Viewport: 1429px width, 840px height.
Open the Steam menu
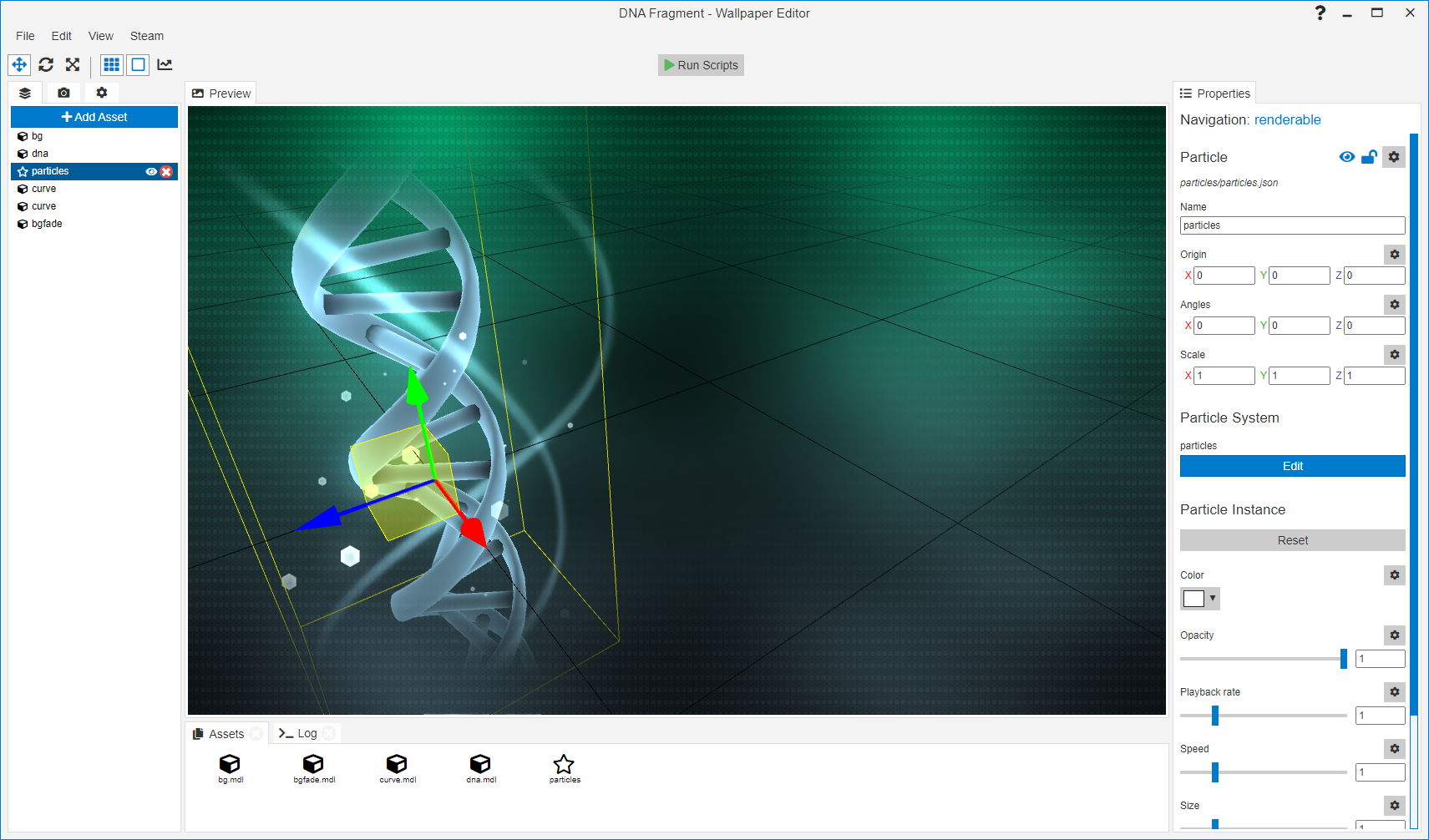pyautogui.click(x=147, y=36)
